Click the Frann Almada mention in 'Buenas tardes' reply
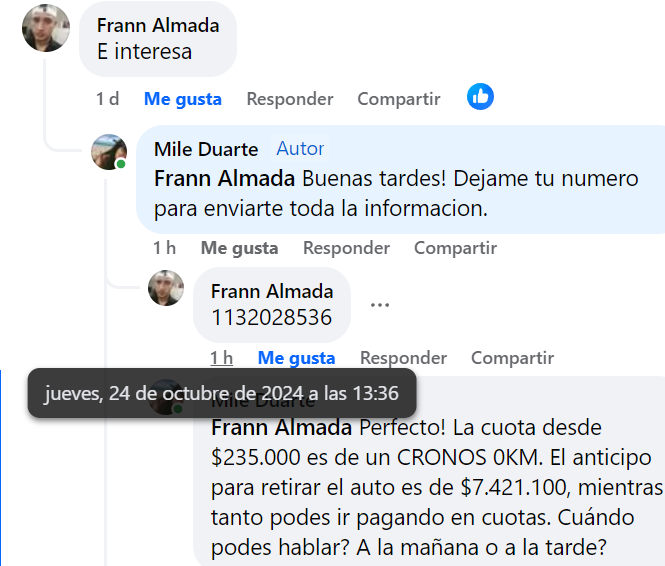The width and height of the screenshot is (665, 566). point(224,179)
